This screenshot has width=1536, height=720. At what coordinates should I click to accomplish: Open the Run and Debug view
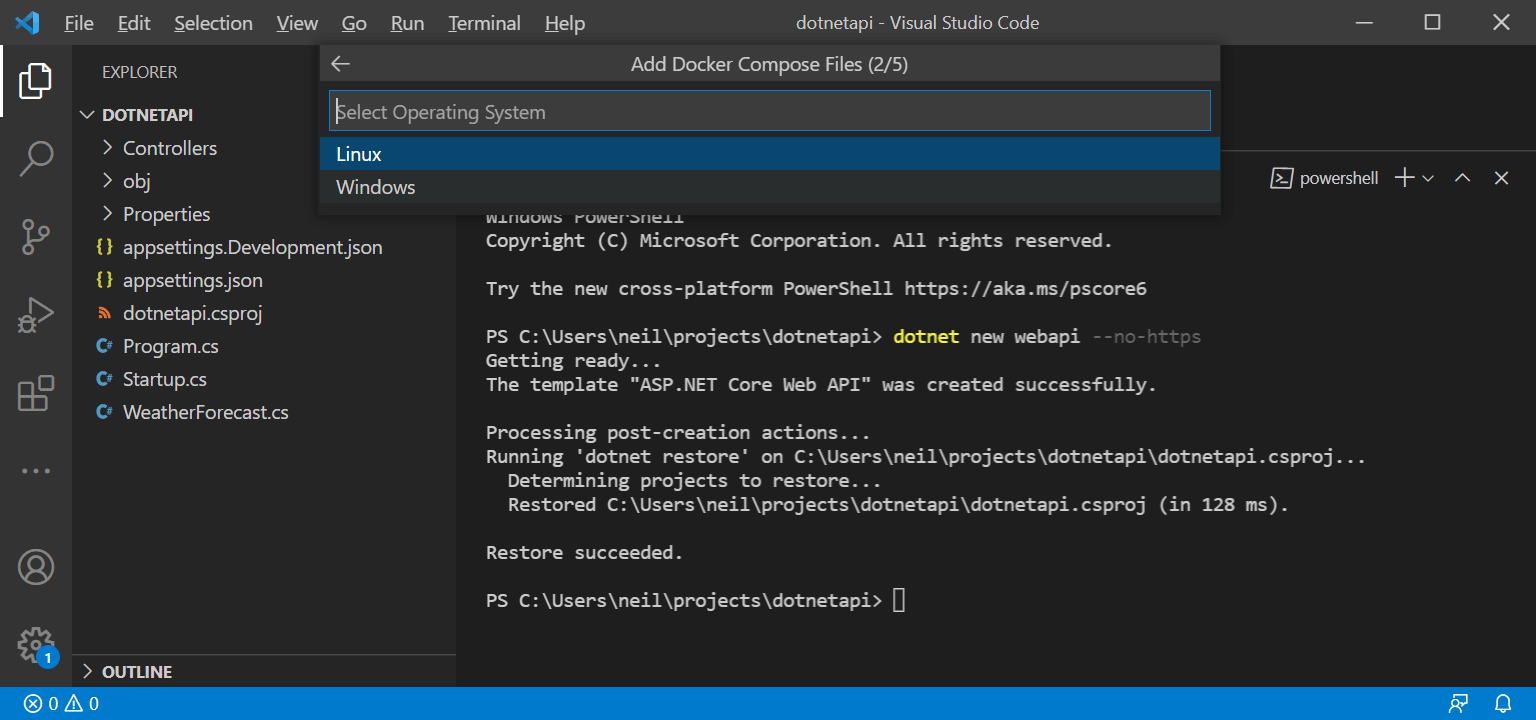[x=36, y=316]
